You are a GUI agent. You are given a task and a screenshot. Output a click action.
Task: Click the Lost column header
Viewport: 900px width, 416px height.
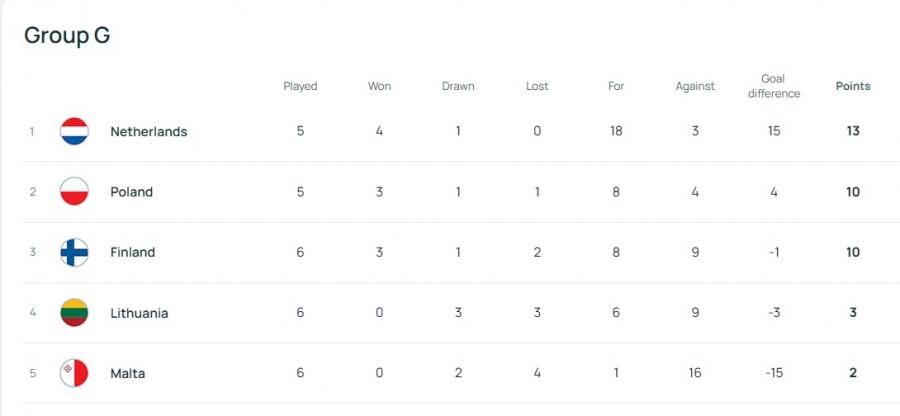[x=537, y=86]
